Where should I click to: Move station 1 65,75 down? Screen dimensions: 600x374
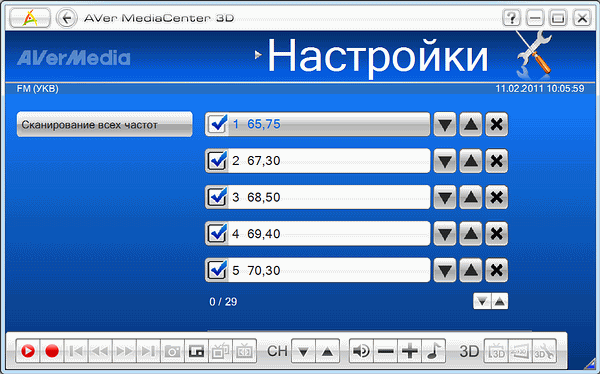coord(445,124)
